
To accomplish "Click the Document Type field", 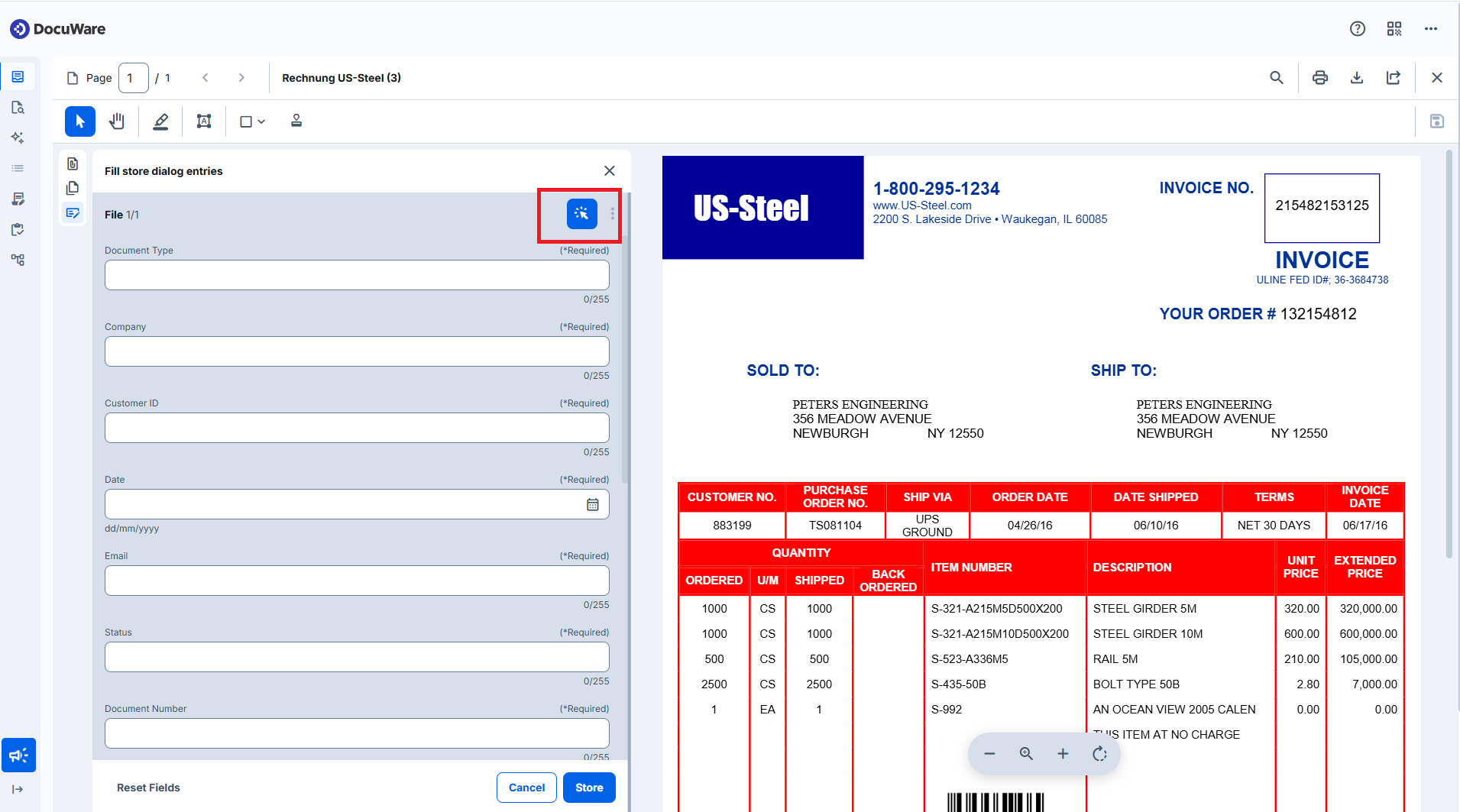I will (357, 275).
